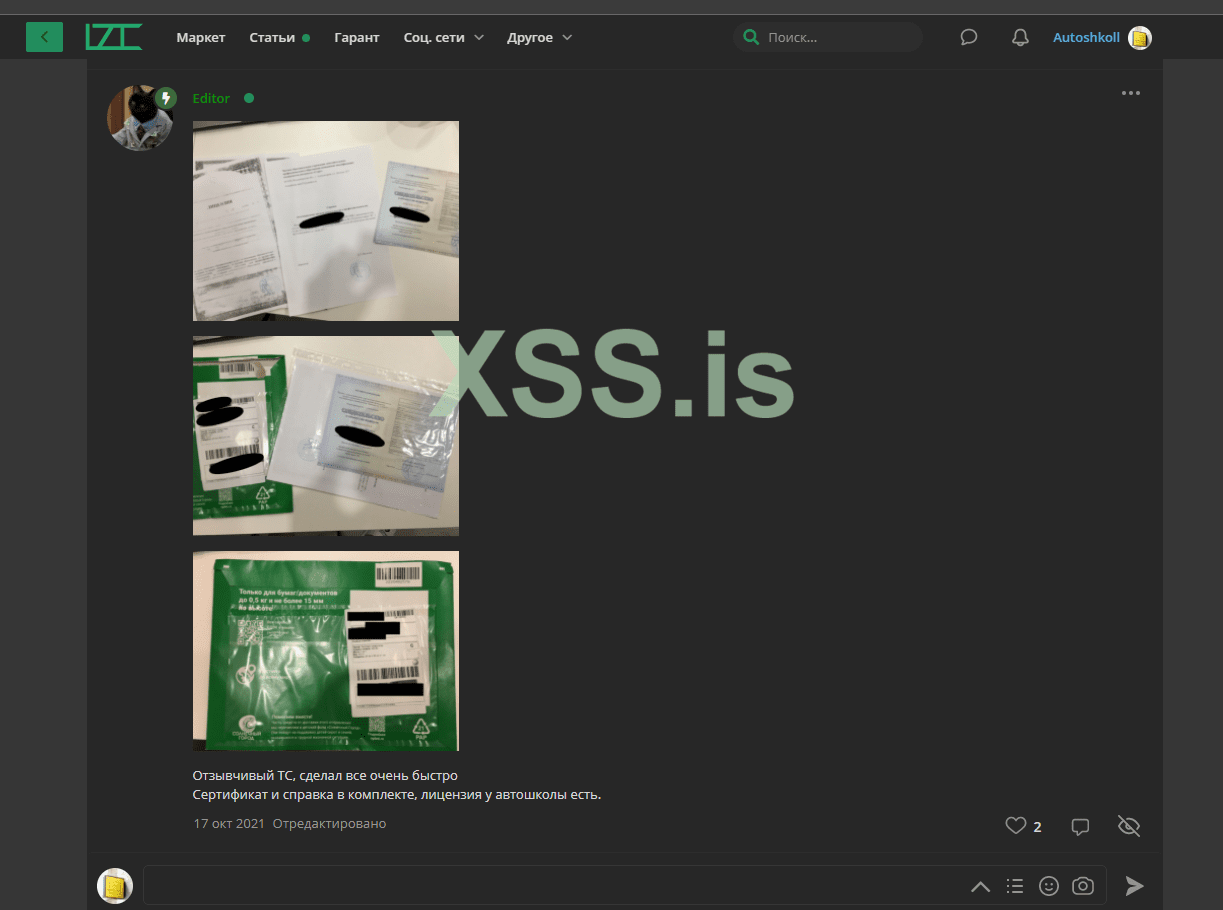Click the magnifier search icon
Viewport: 1223px width, 910px height.
pyautogui.click(x=750, y=37)
